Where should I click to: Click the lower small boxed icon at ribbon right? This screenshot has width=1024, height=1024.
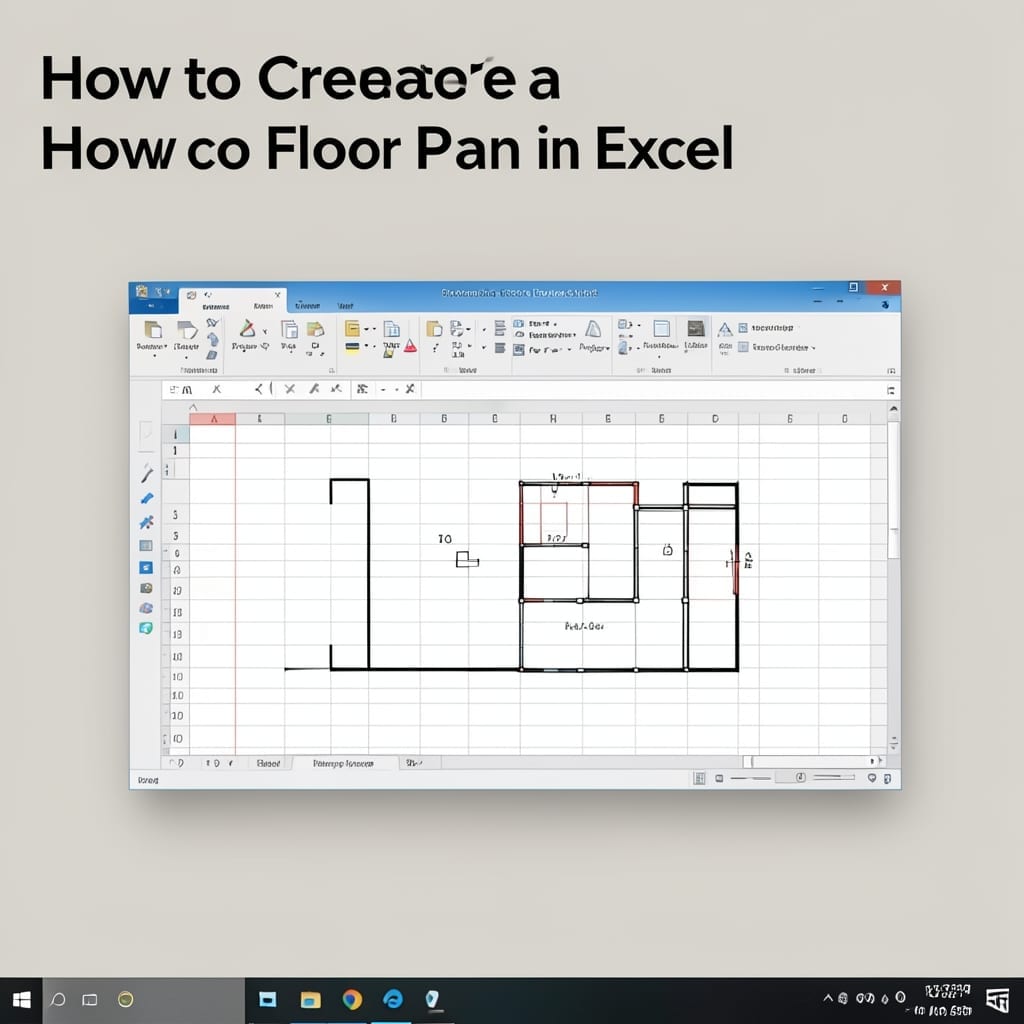tap(743, 347)
